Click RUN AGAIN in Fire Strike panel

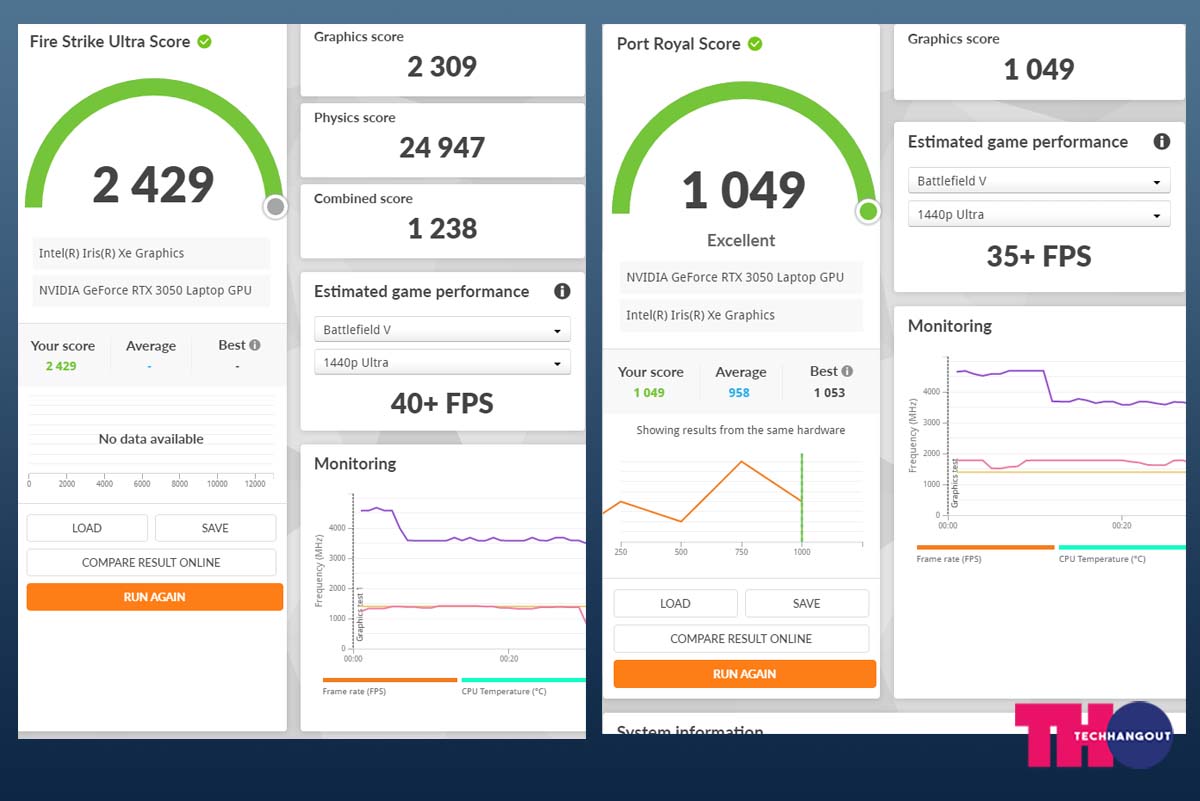point(155,597)
